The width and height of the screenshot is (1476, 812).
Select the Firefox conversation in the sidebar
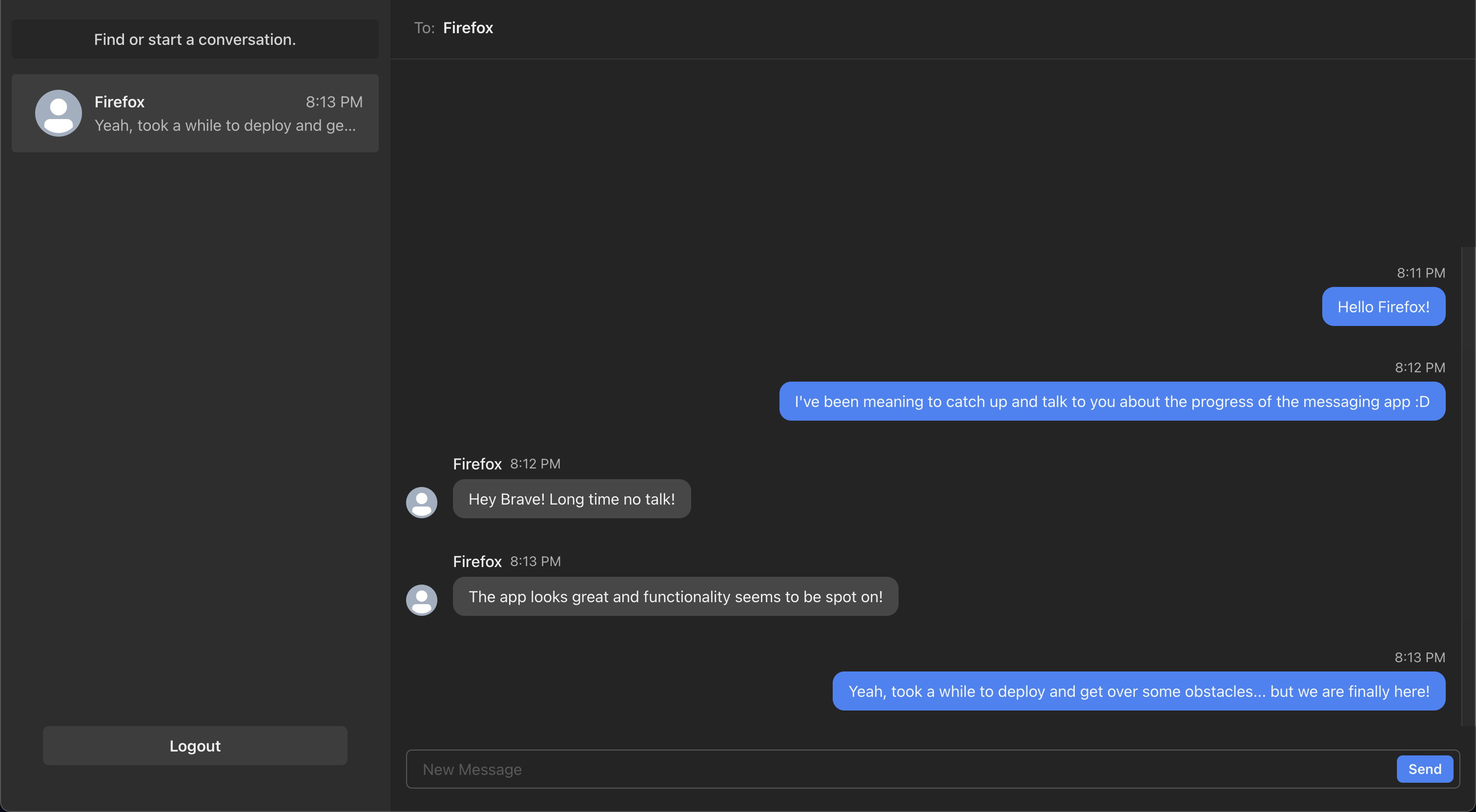tap(195, 113)
